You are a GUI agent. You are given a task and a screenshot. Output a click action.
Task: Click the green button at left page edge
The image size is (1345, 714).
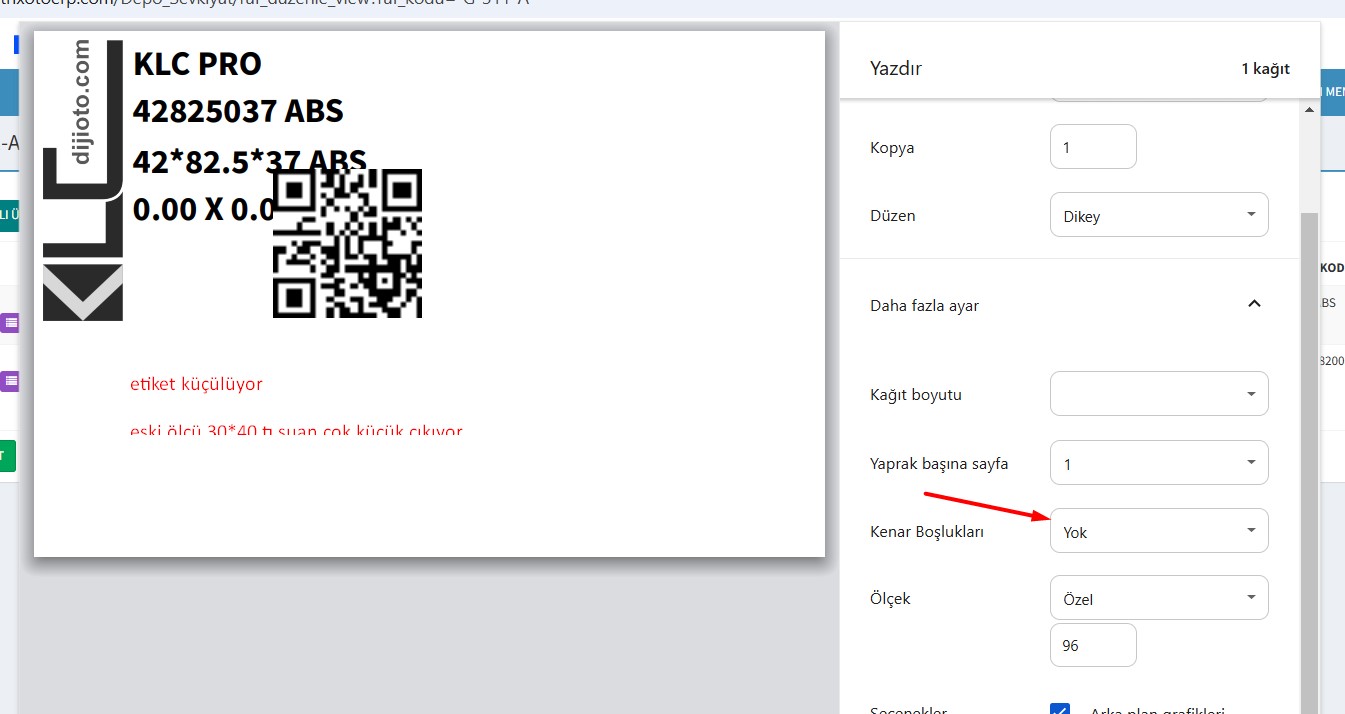[x=7, y=457]
